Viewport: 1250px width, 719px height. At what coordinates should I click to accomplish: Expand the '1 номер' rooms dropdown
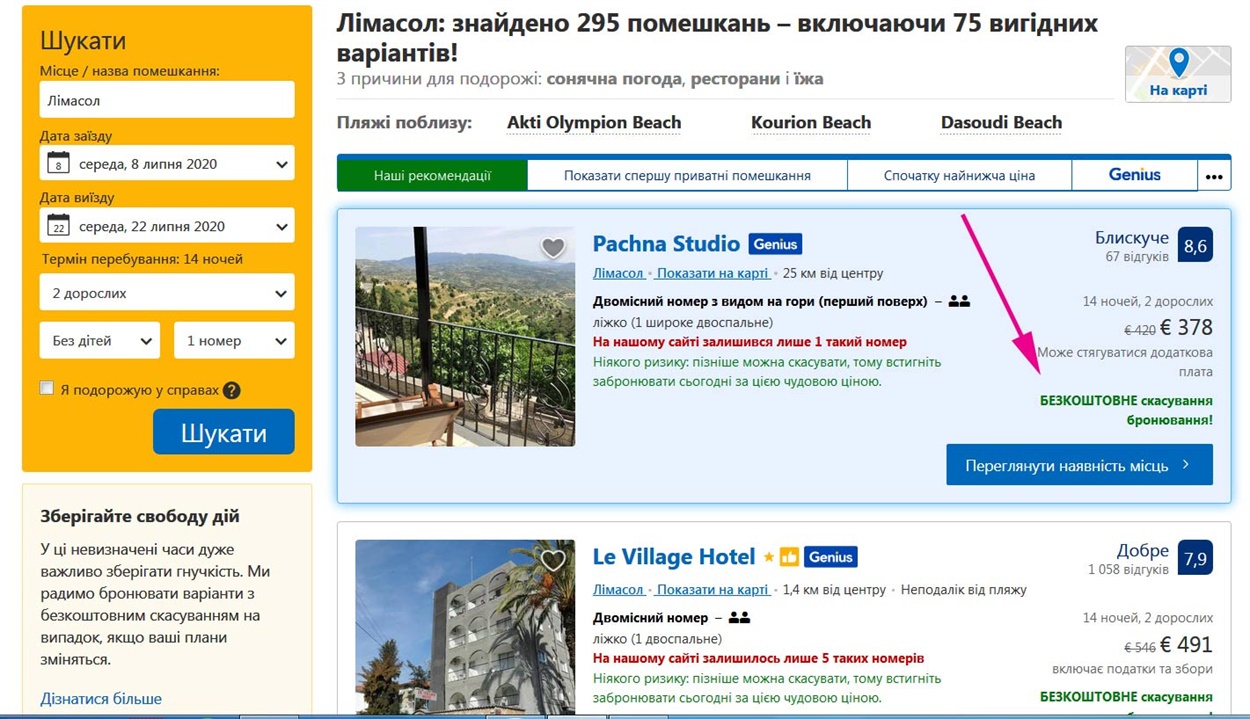[x=234, y=340]
